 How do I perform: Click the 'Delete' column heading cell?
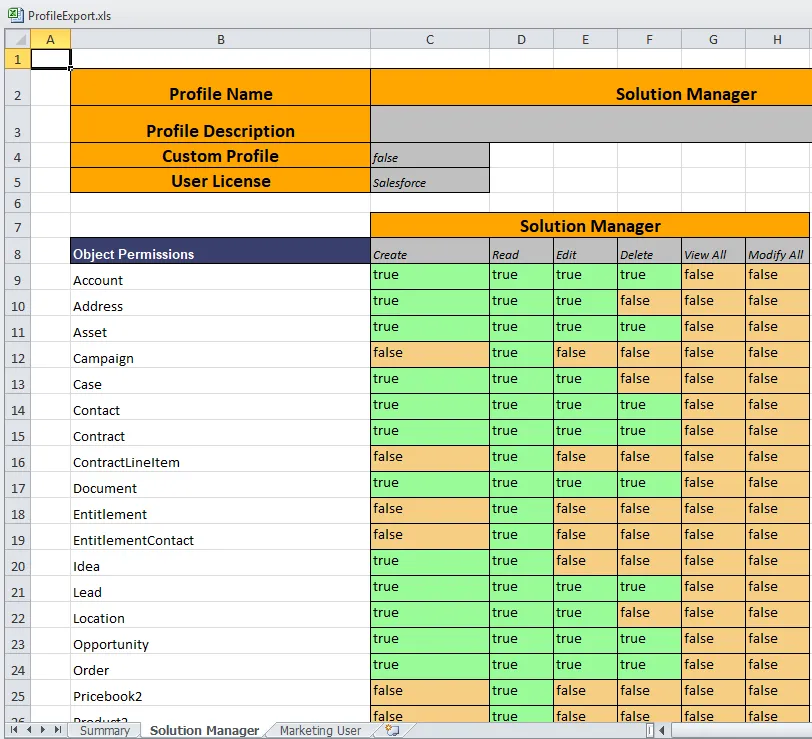click(649, 251)
